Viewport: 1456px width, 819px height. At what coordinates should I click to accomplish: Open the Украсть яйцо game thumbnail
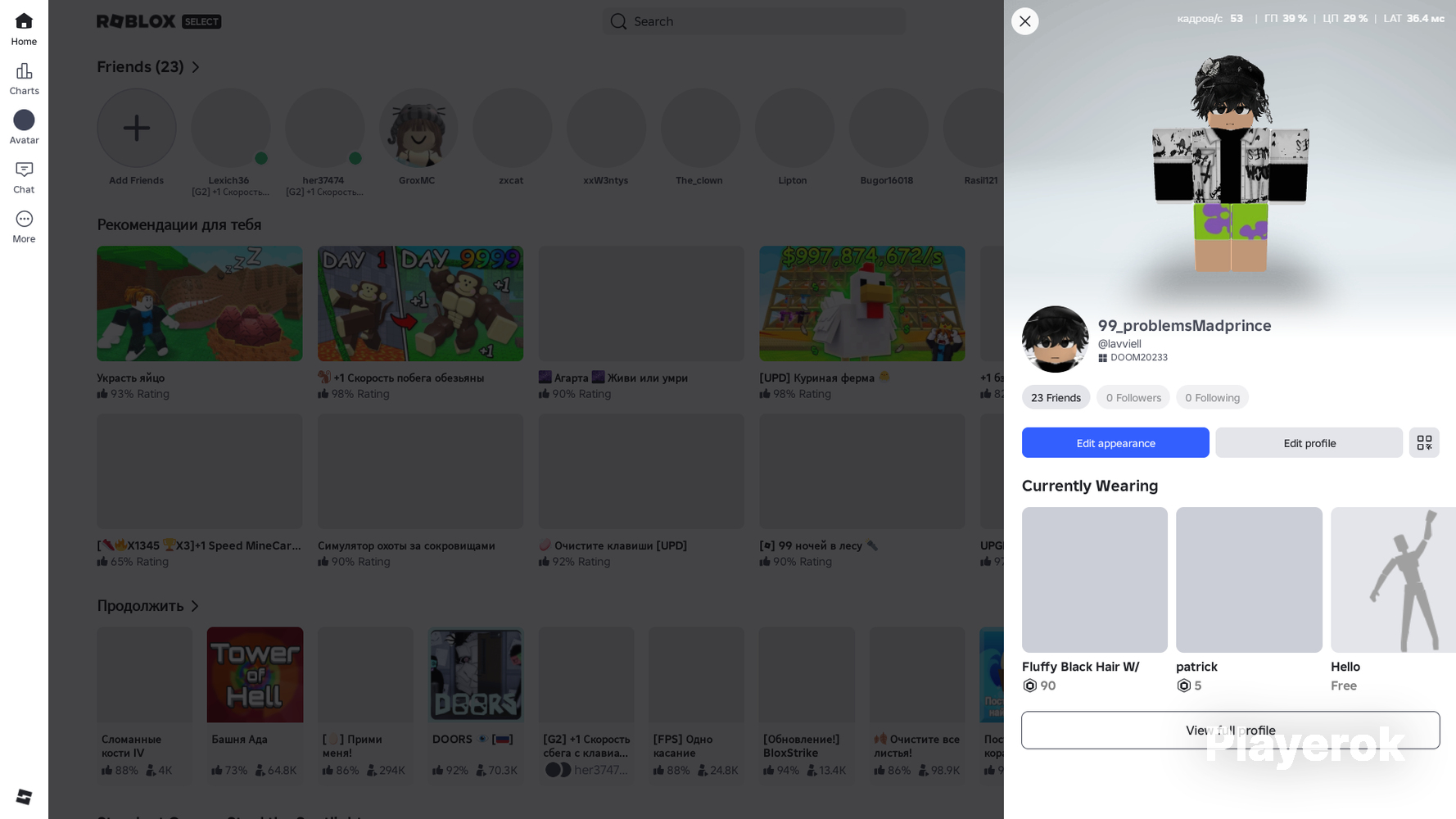[x=200, y=304]
